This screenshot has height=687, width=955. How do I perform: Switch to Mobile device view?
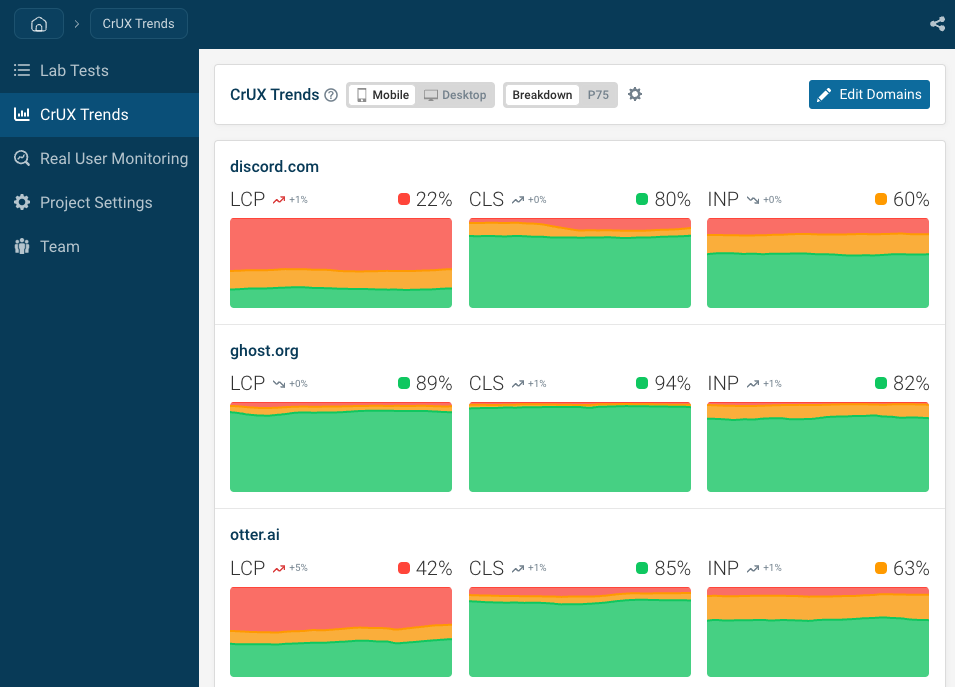382,95
